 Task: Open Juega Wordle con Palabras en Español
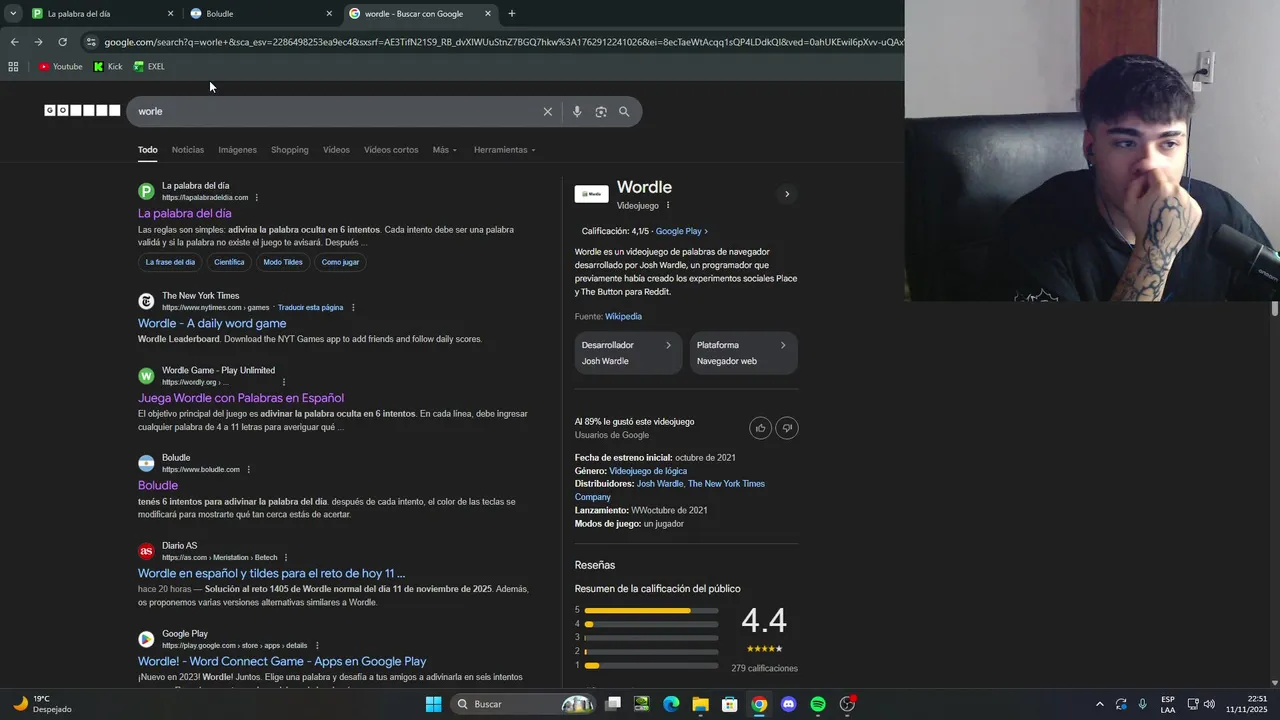click(241, 398)
